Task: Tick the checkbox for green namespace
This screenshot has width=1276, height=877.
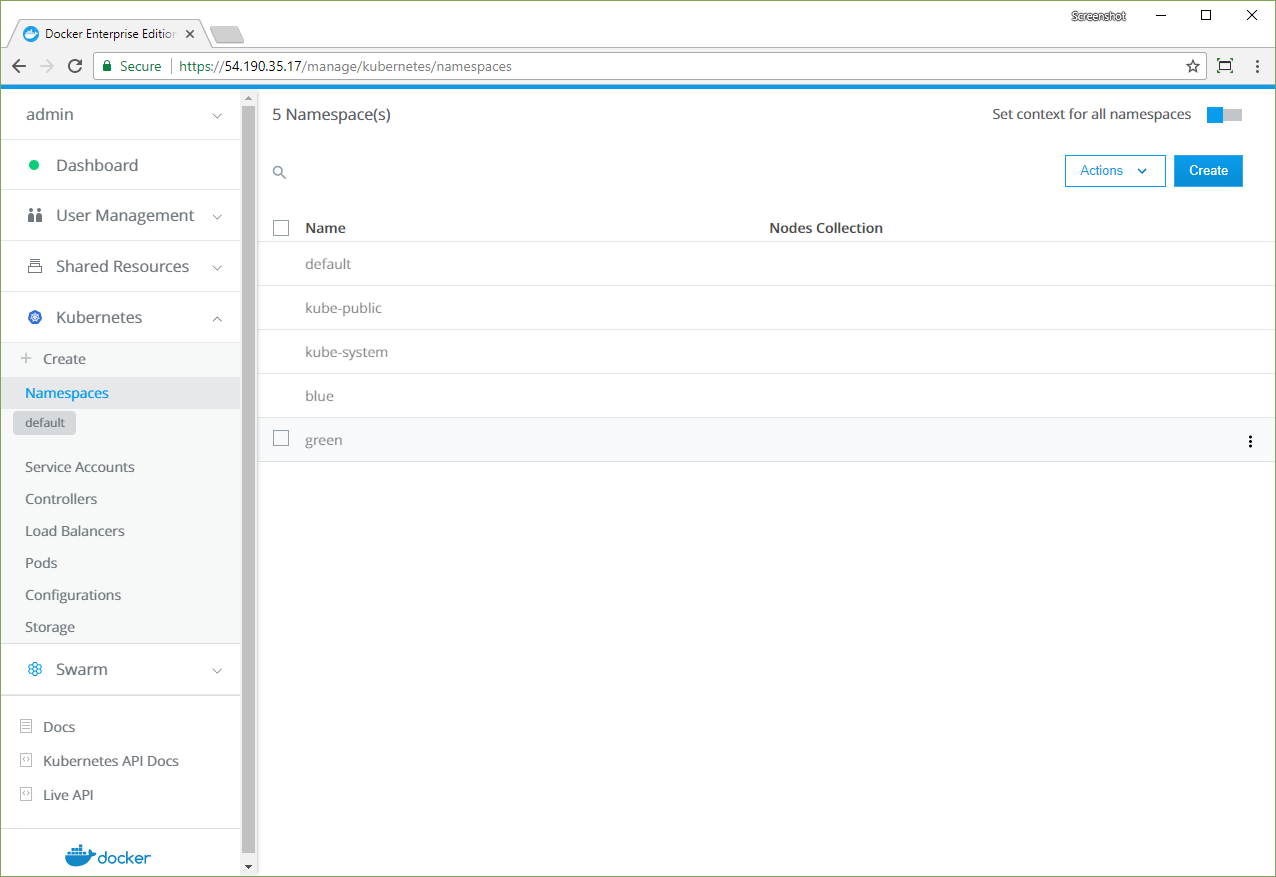Action: click(281, 439)
